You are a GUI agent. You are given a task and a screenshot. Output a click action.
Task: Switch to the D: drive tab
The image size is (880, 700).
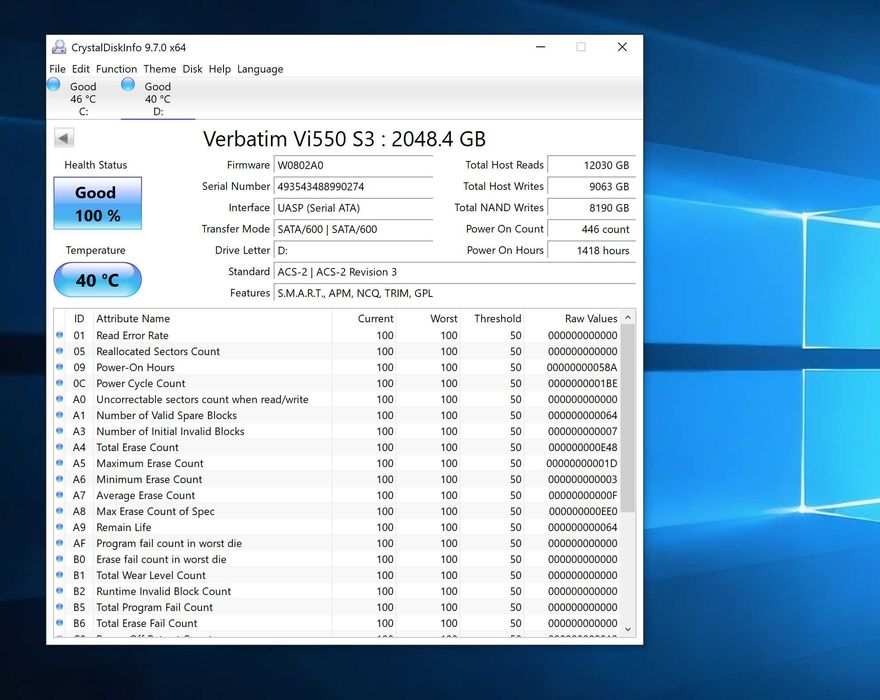click(x=158, y=98)
